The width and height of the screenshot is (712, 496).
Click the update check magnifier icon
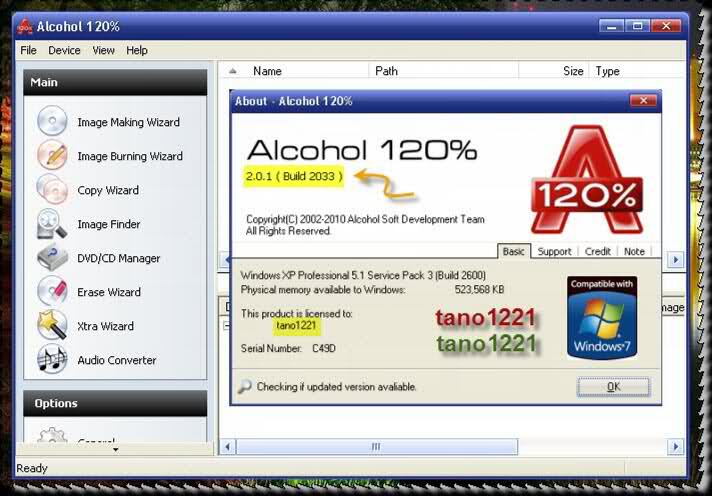coord(244,387)
